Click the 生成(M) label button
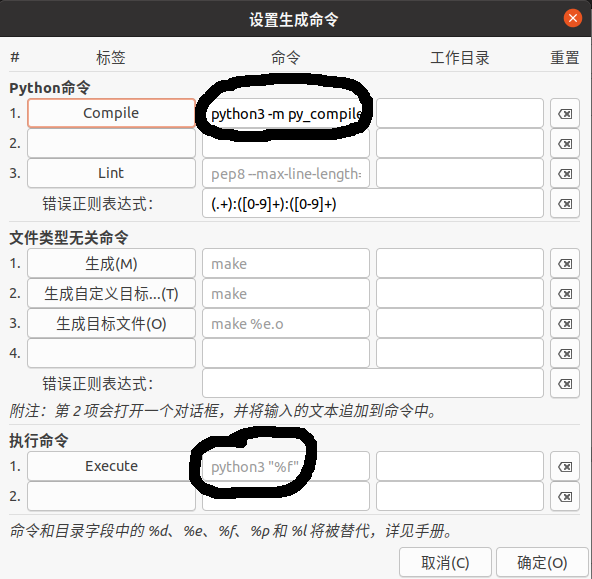592x579 pixels. (x=111, y=263)
